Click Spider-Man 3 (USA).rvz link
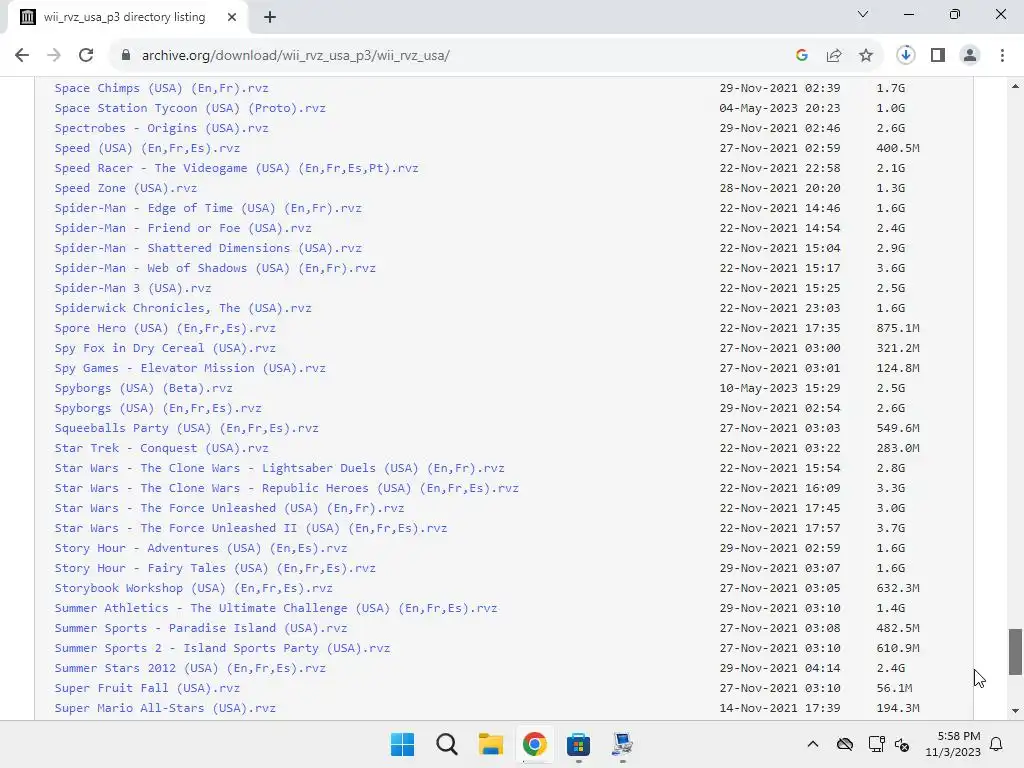 pos(133,287)
